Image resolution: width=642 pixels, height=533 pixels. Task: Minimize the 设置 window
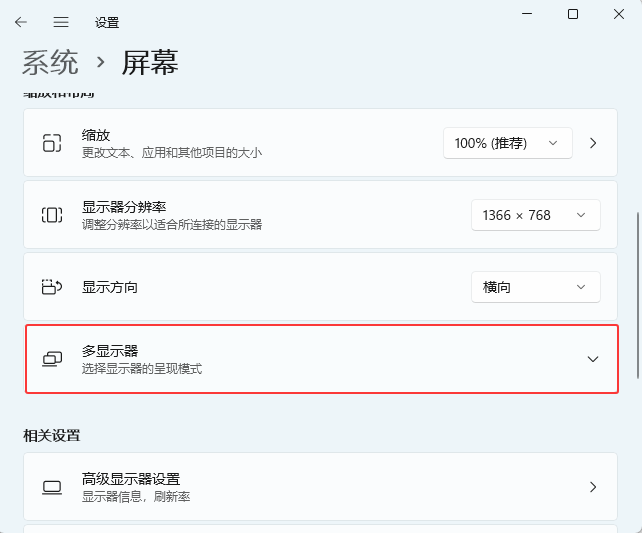tap(527, 14)
